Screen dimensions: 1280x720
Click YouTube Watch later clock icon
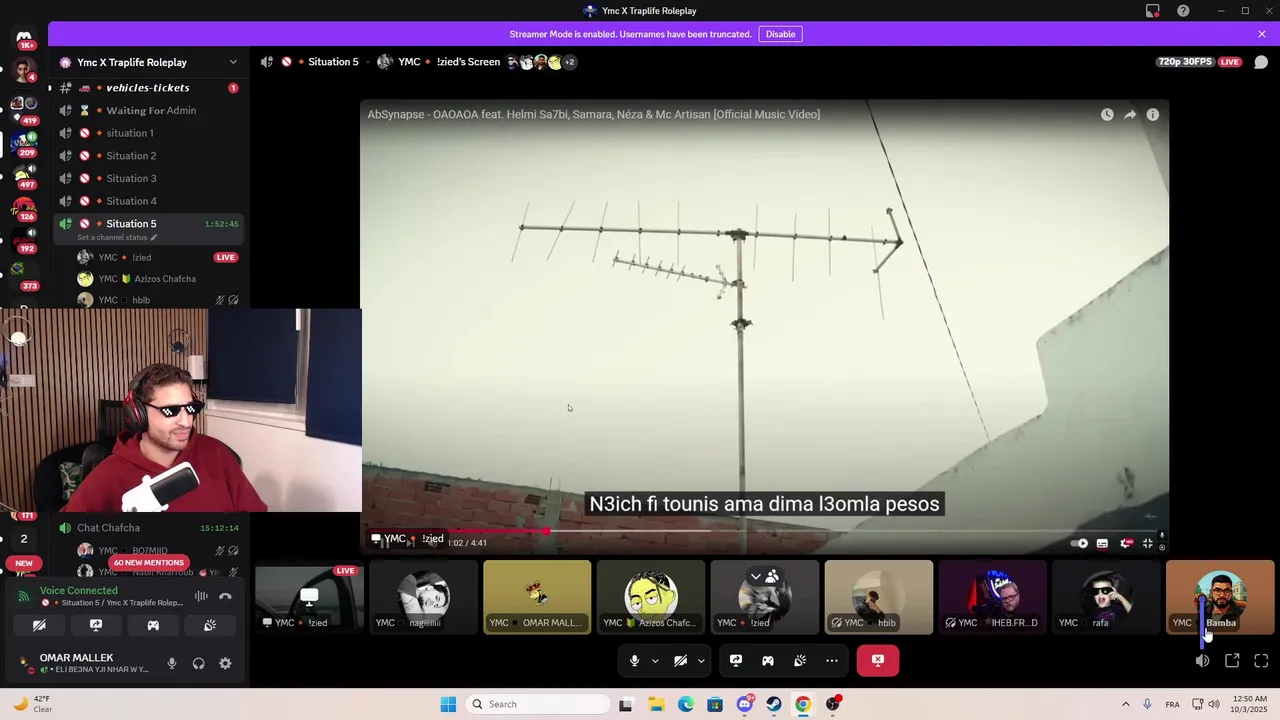1107,115
